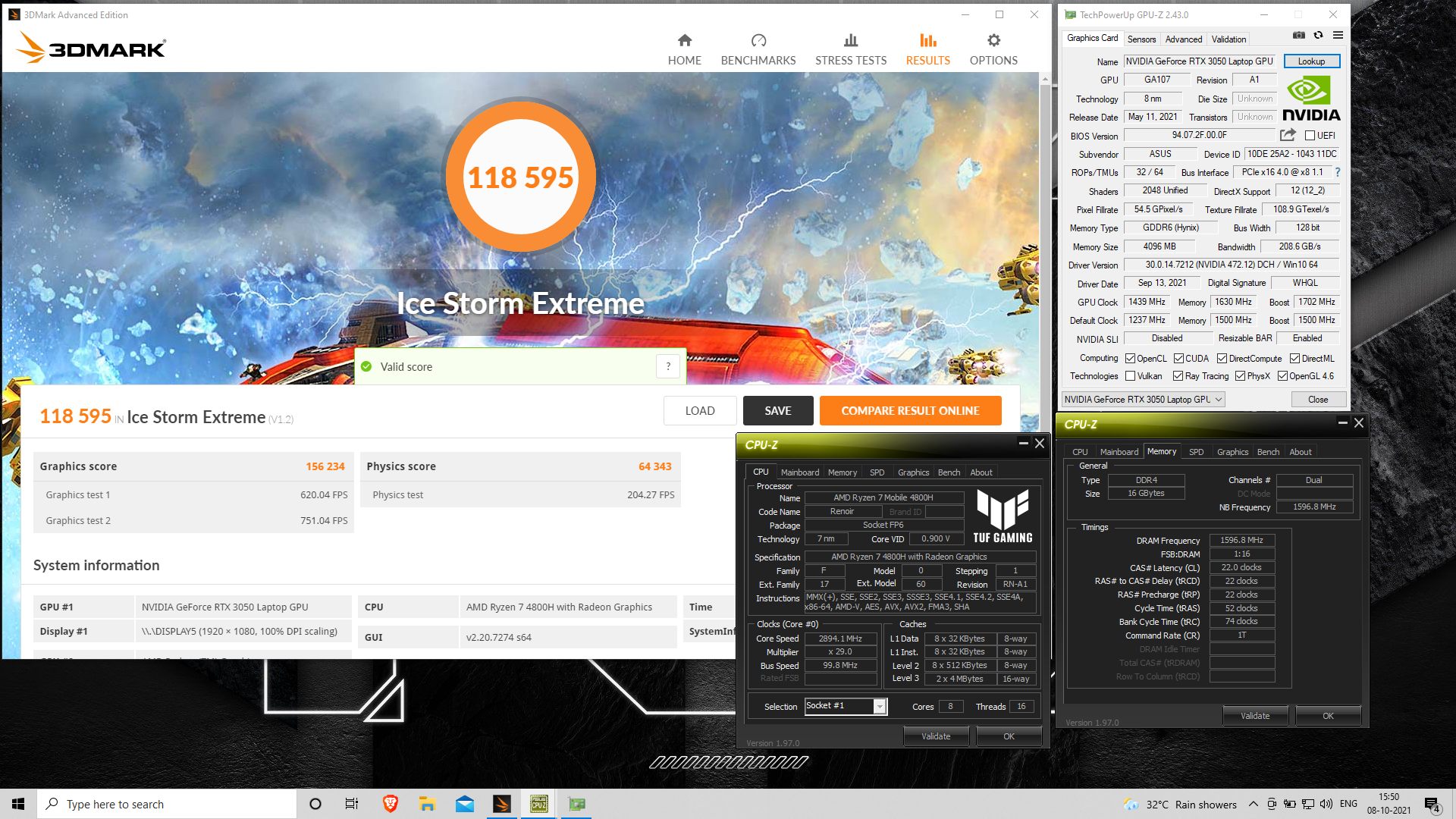Image resolution: width=1456 pixels, height=819 pixels.
Task: Click the taskbar clock showing 15:50
Action: click(1389, 804)
